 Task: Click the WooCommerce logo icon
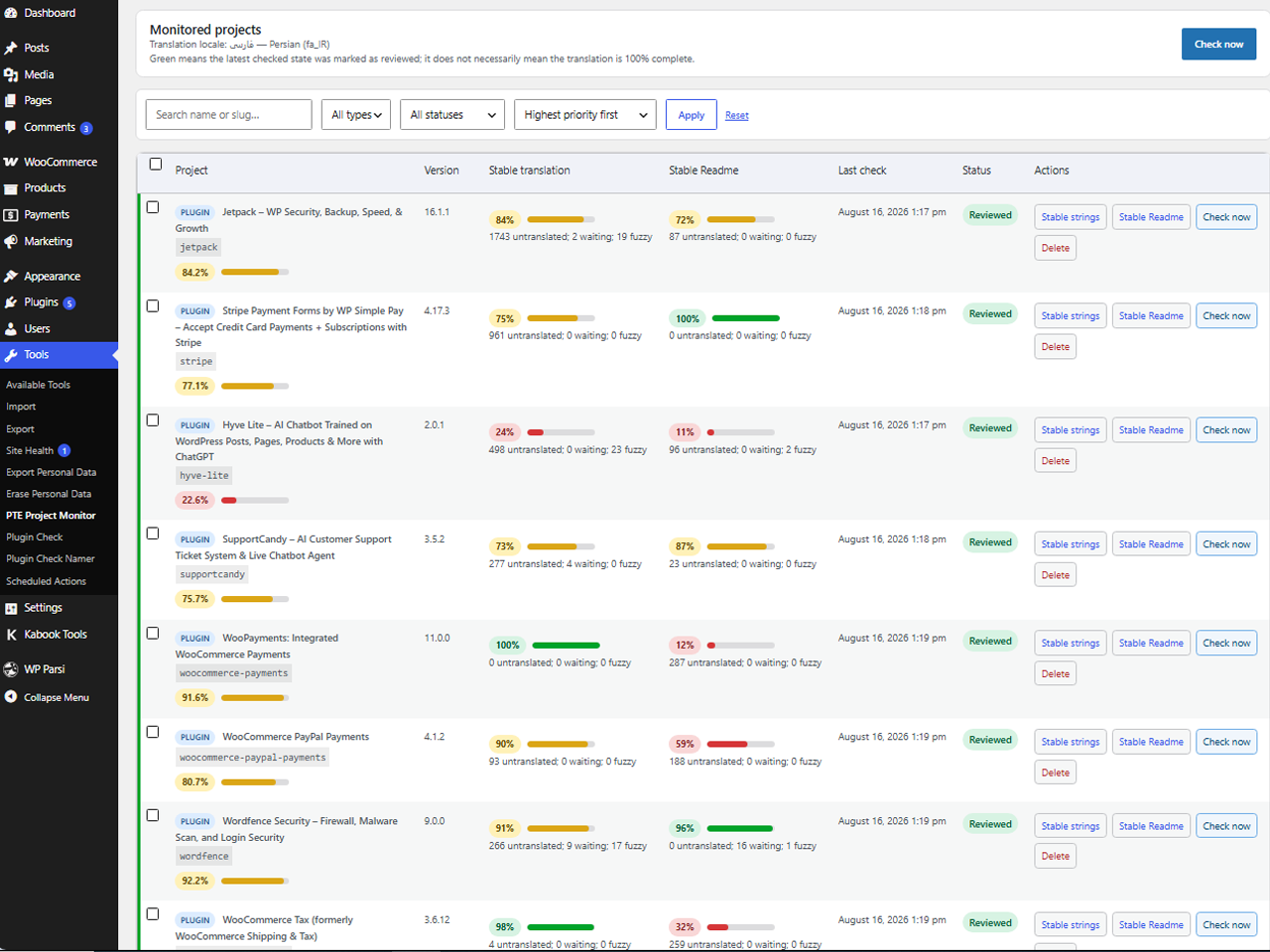[x=11, y=162]
